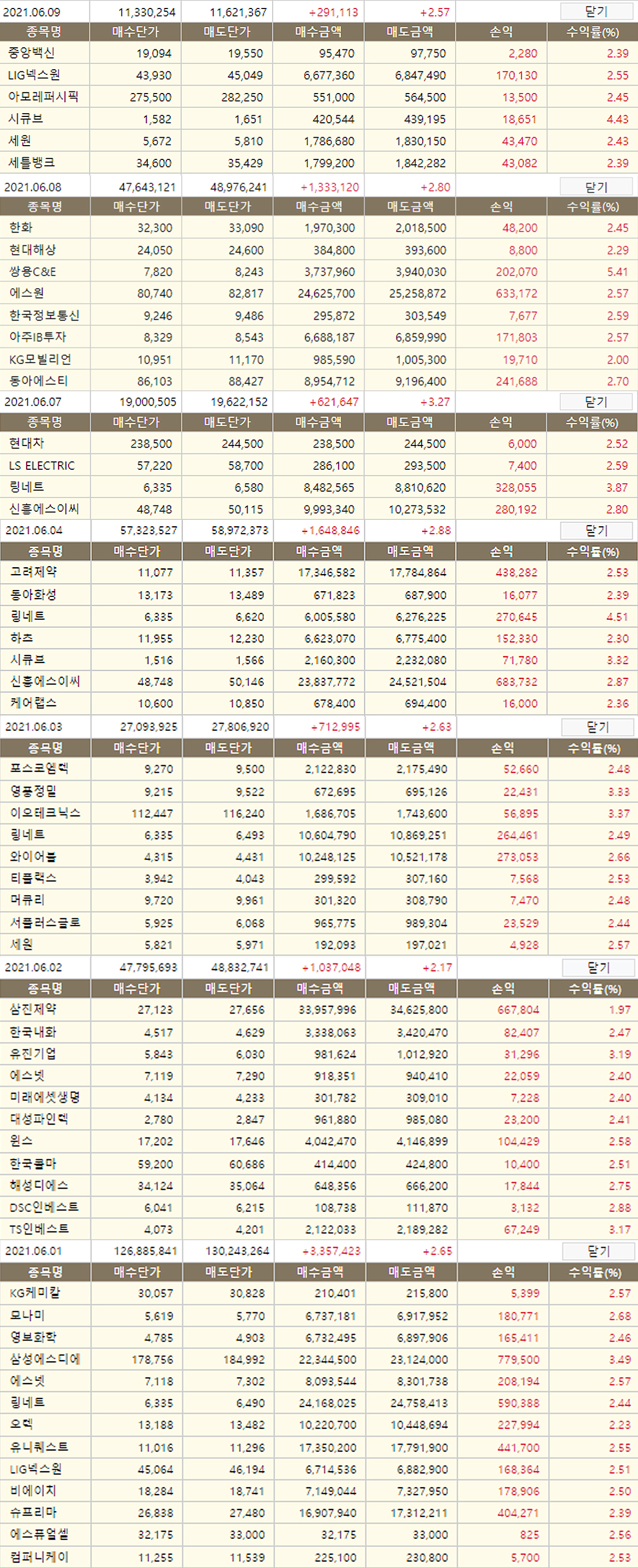Click stock name 에스퓨얼셀

39,1535
